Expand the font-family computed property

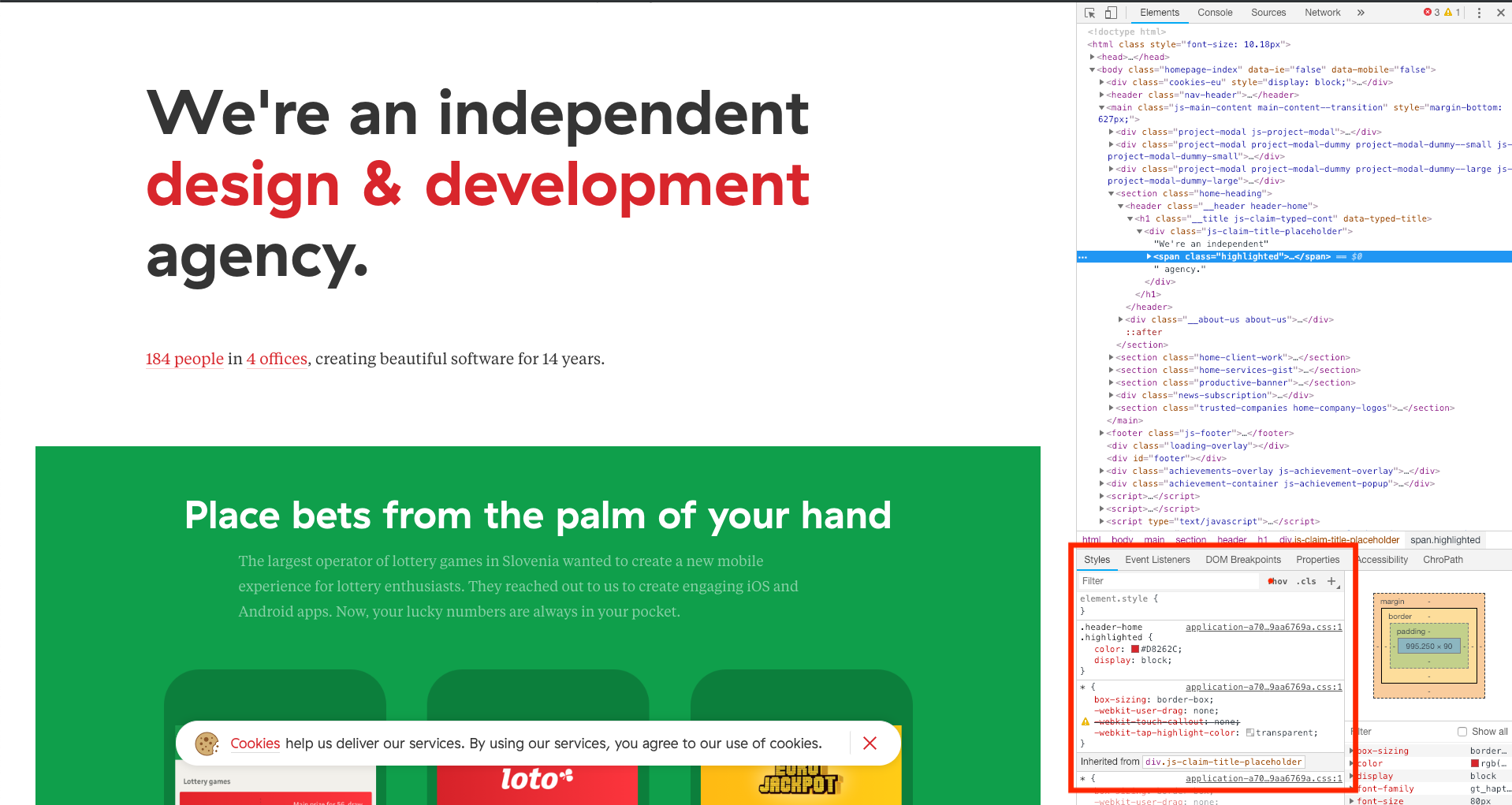coord(1350,788)
